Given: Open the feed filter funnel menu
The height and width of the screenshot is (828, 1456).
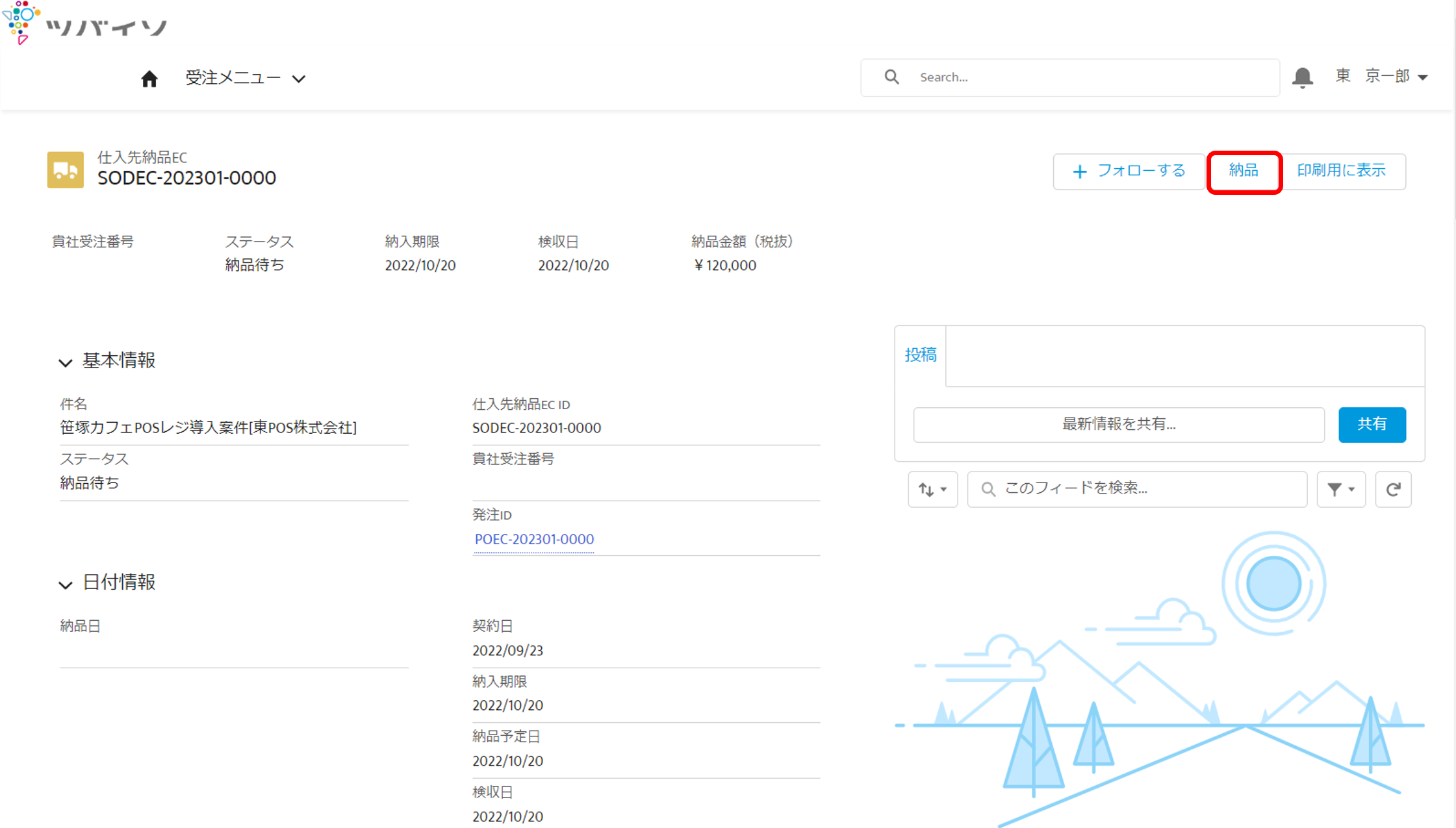Looking at the screenshot, I should pos(1340,489).
